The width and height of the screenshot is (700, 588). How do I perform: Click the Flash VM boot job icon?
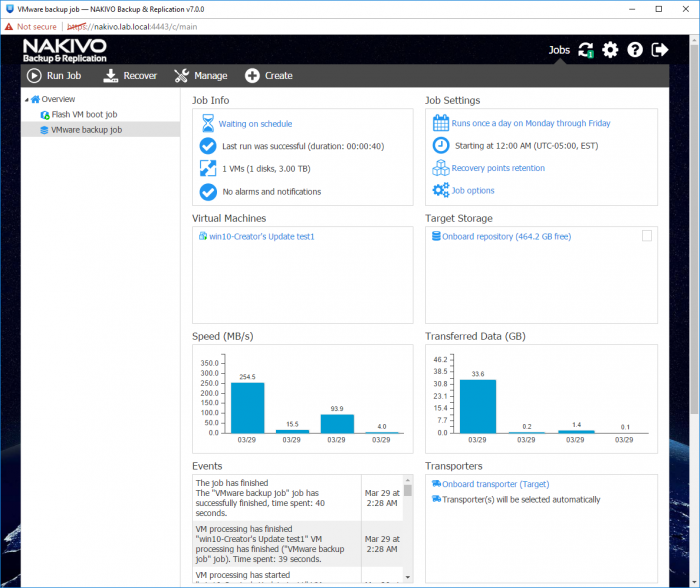45,115
